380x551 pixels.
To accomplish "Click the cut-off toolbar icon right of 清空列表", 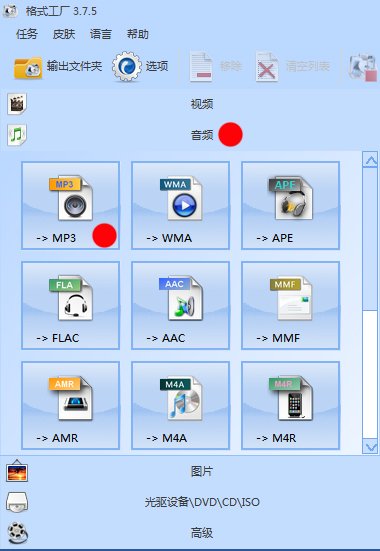I will (363, 67).
